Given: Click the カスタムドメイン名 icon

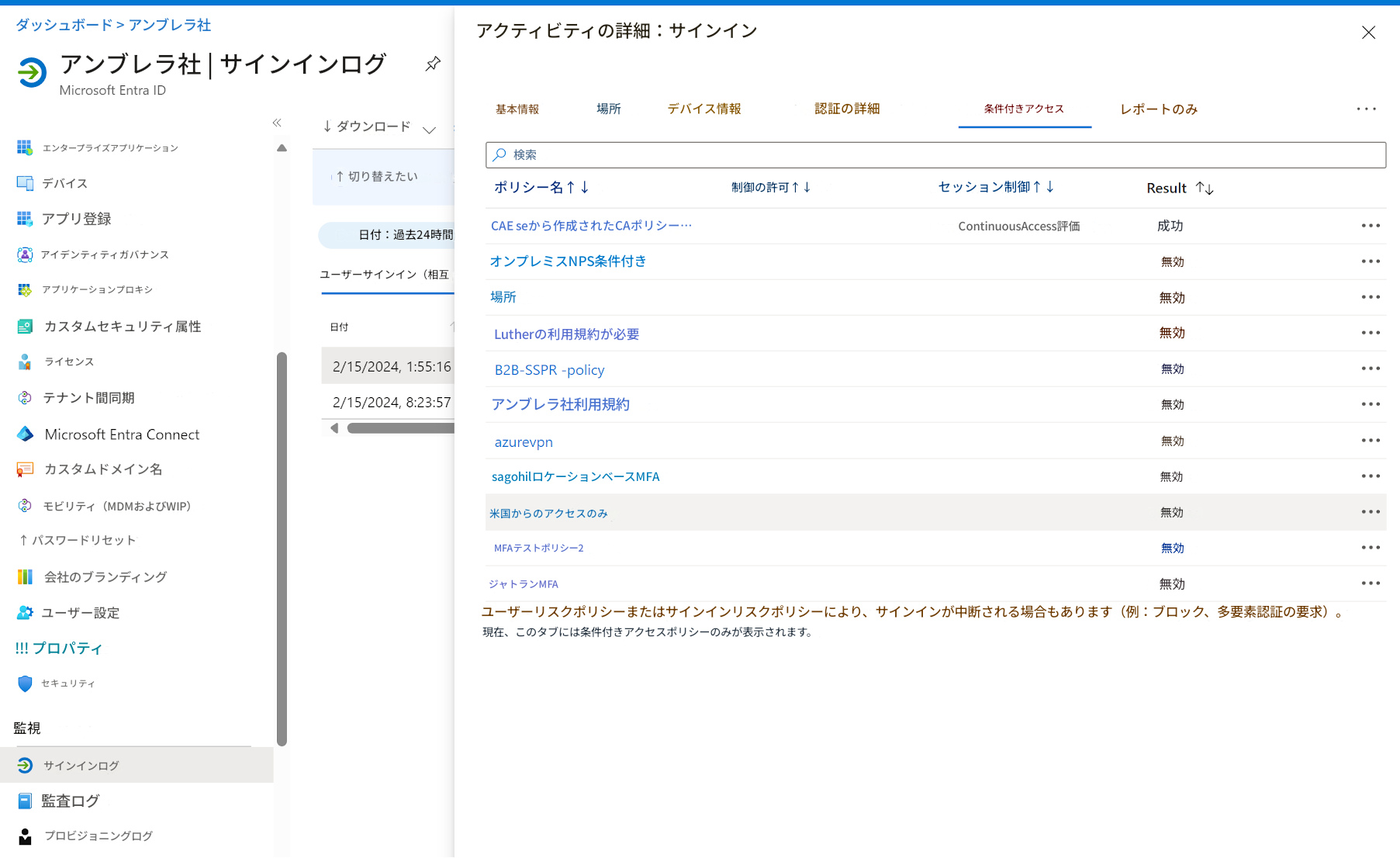Looking at the screenshot, I should pyautogui.click(x=25, y=469).
